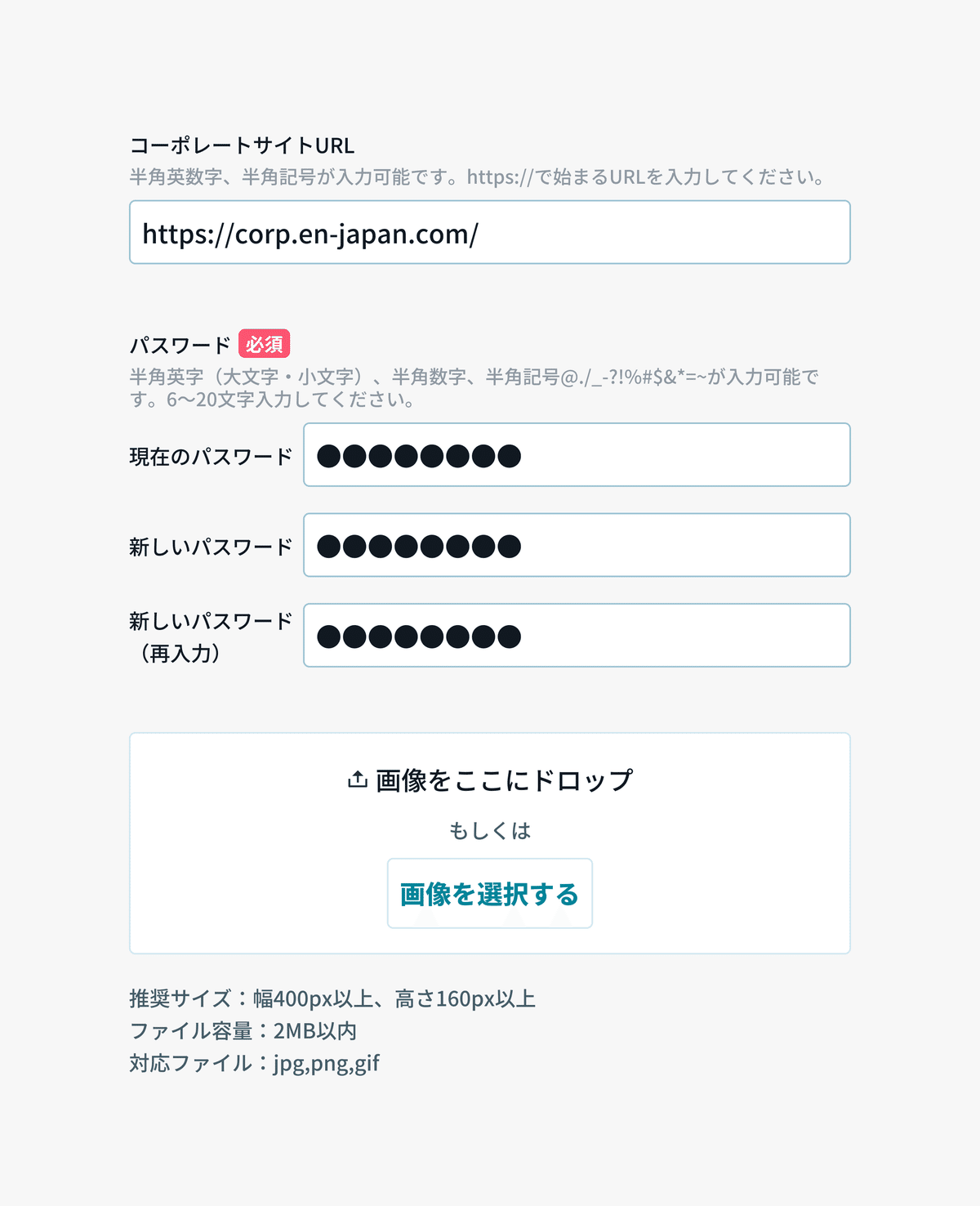Click the 推奨サイズ recommendation line
The width and height of the screenshot is (980, 1206).
[x=332, y=998]
